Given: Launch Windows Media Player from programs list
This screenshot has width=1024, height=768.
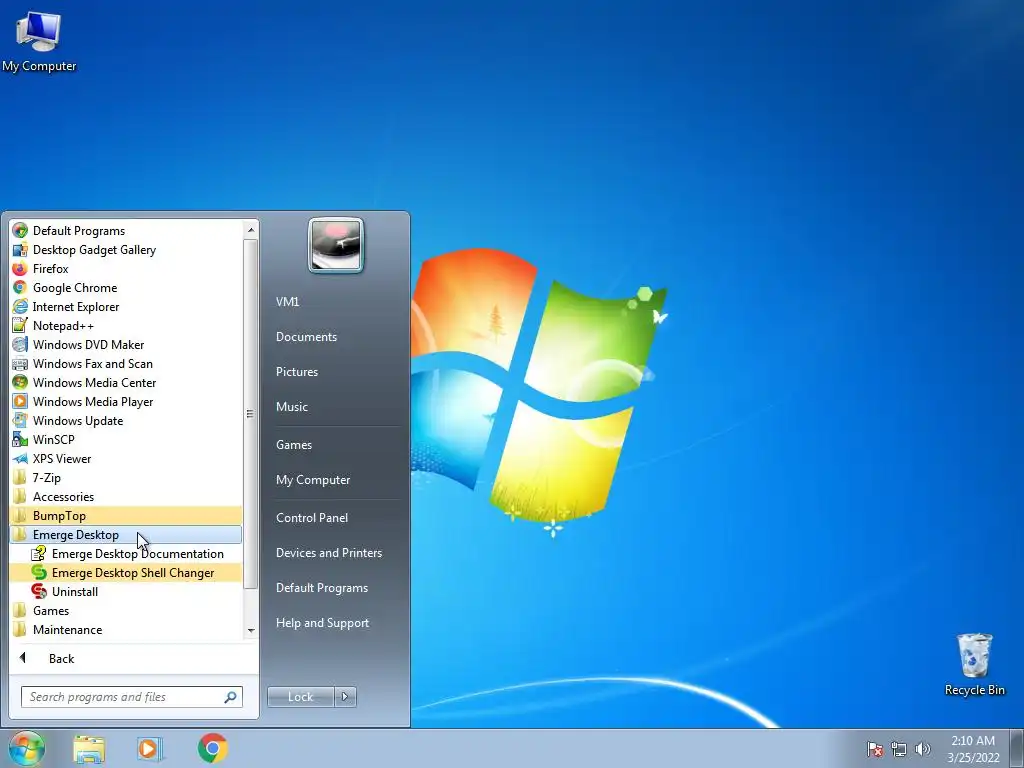Looking at the screenshot, I should click(125, 402).
